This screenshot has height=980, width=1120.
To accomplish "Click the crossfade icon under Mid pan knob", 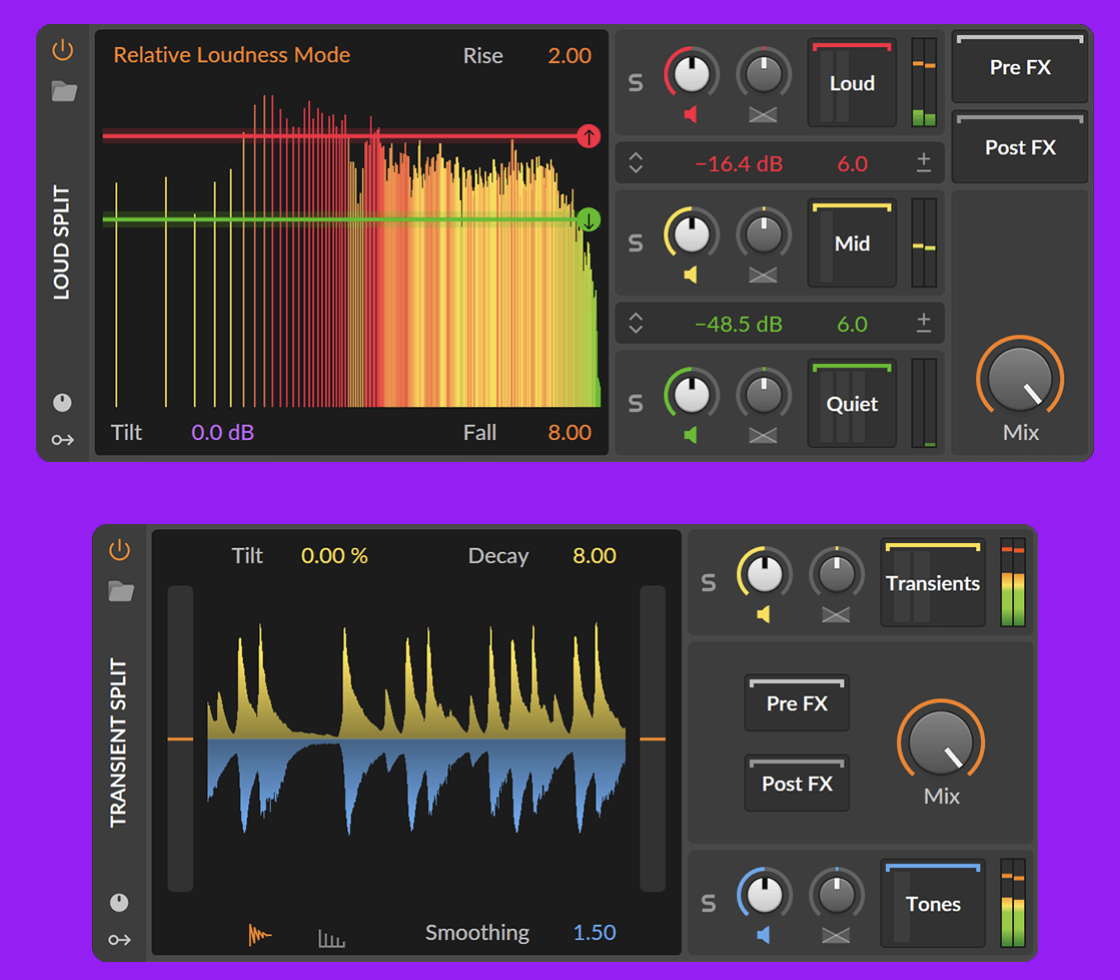I will tap(763, 274).
